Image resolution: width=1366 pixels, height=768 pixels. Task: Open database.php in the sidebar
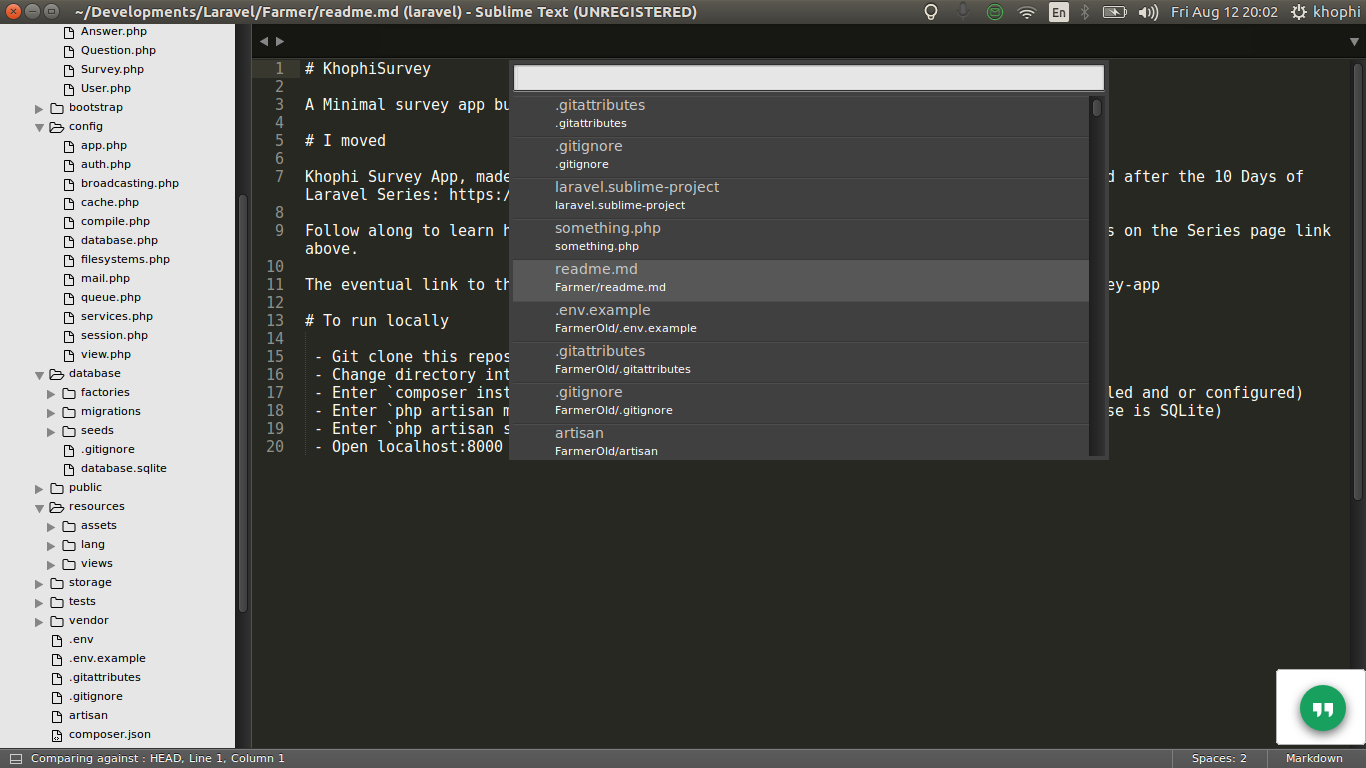point(119,241)
